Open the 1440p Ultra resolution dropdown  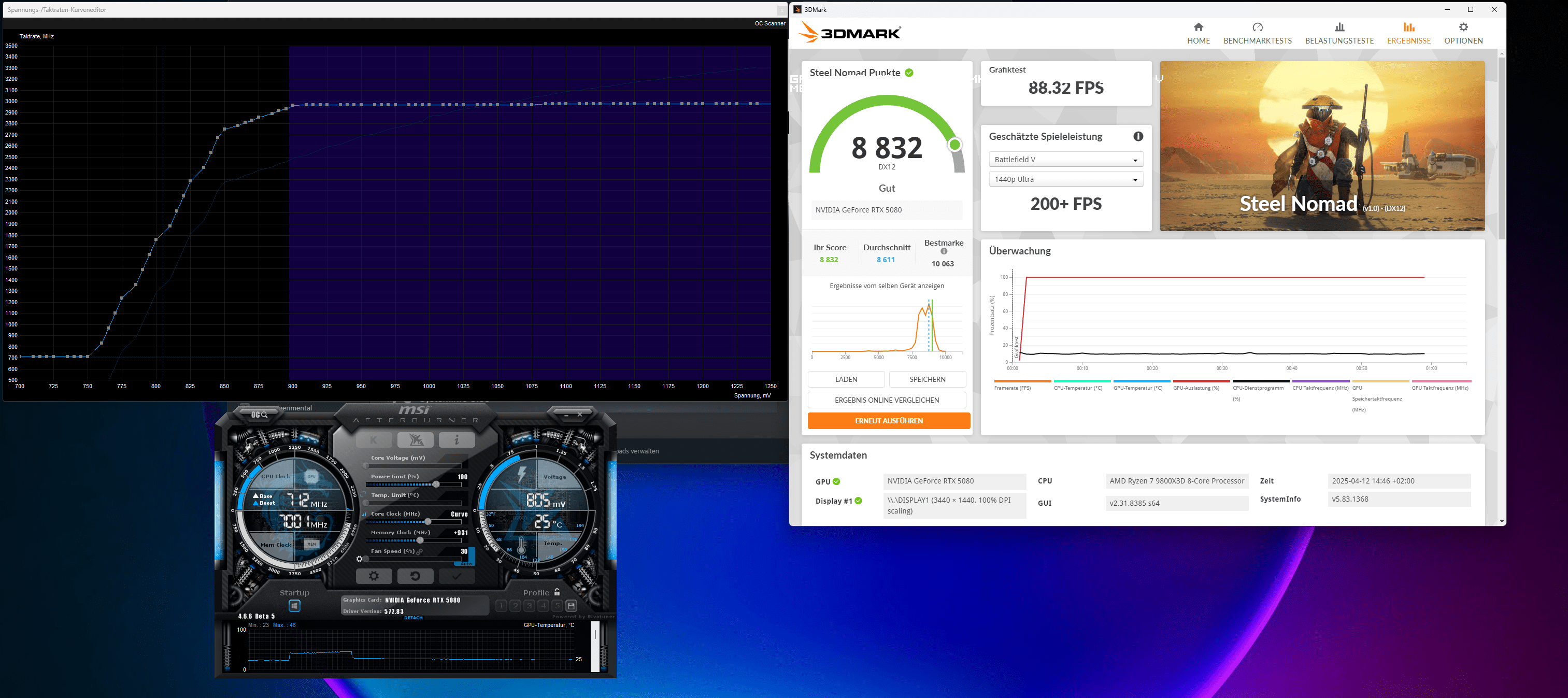(1066, 179)
